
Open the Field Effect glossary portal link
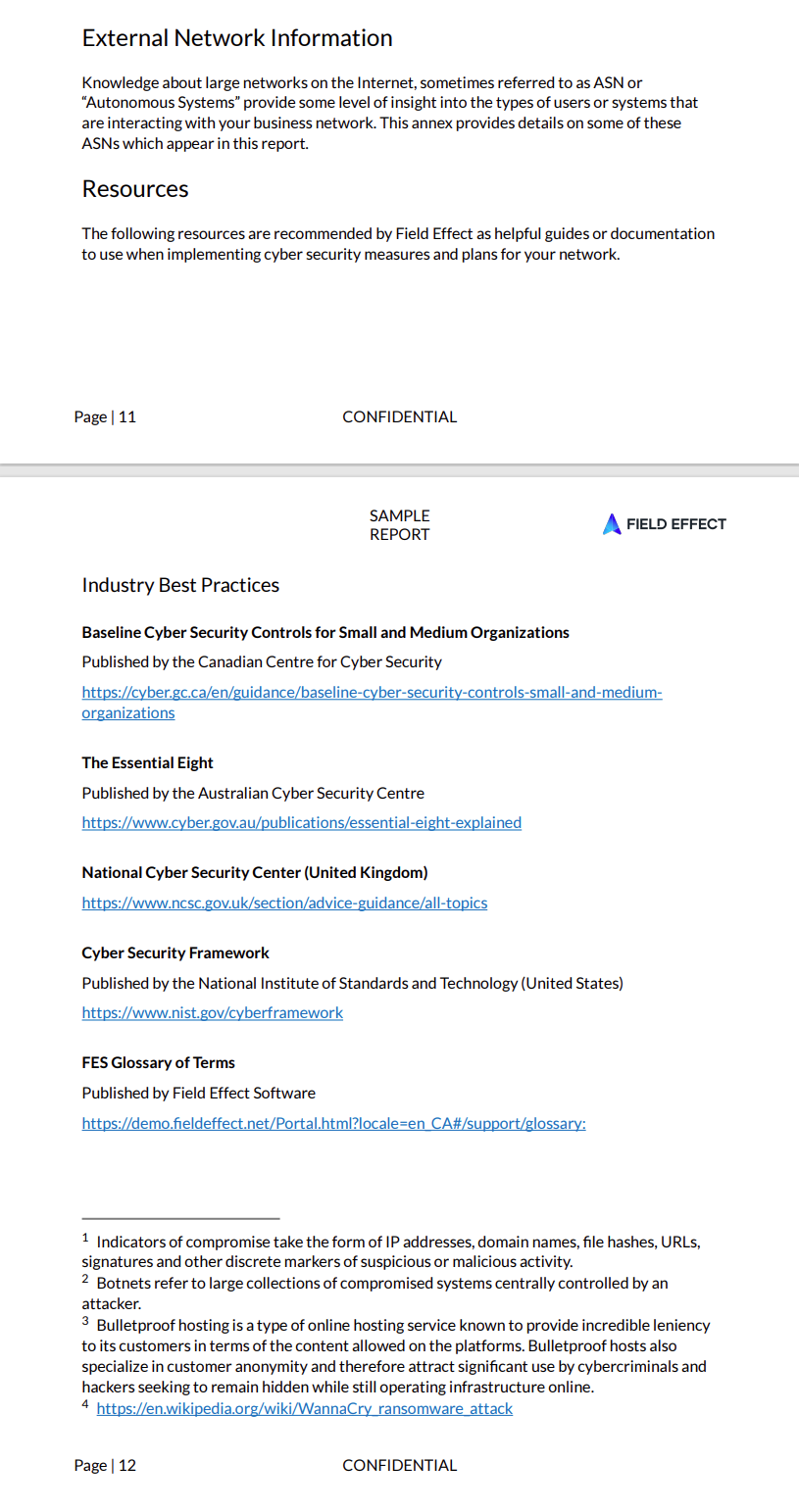[x=333, y=1123]
